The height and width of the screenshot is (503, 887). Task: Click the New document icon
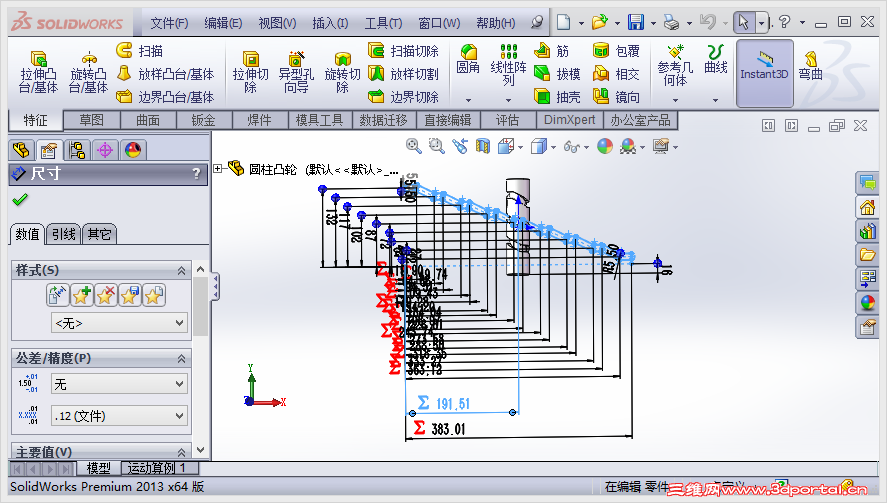click(x=563, y=22)
